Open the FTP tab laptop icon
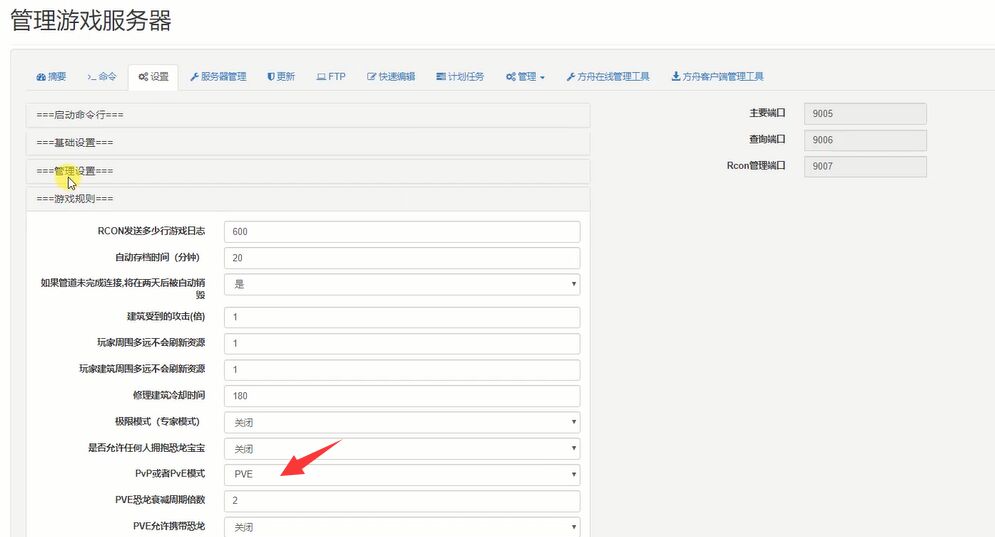 pos(321,77)
